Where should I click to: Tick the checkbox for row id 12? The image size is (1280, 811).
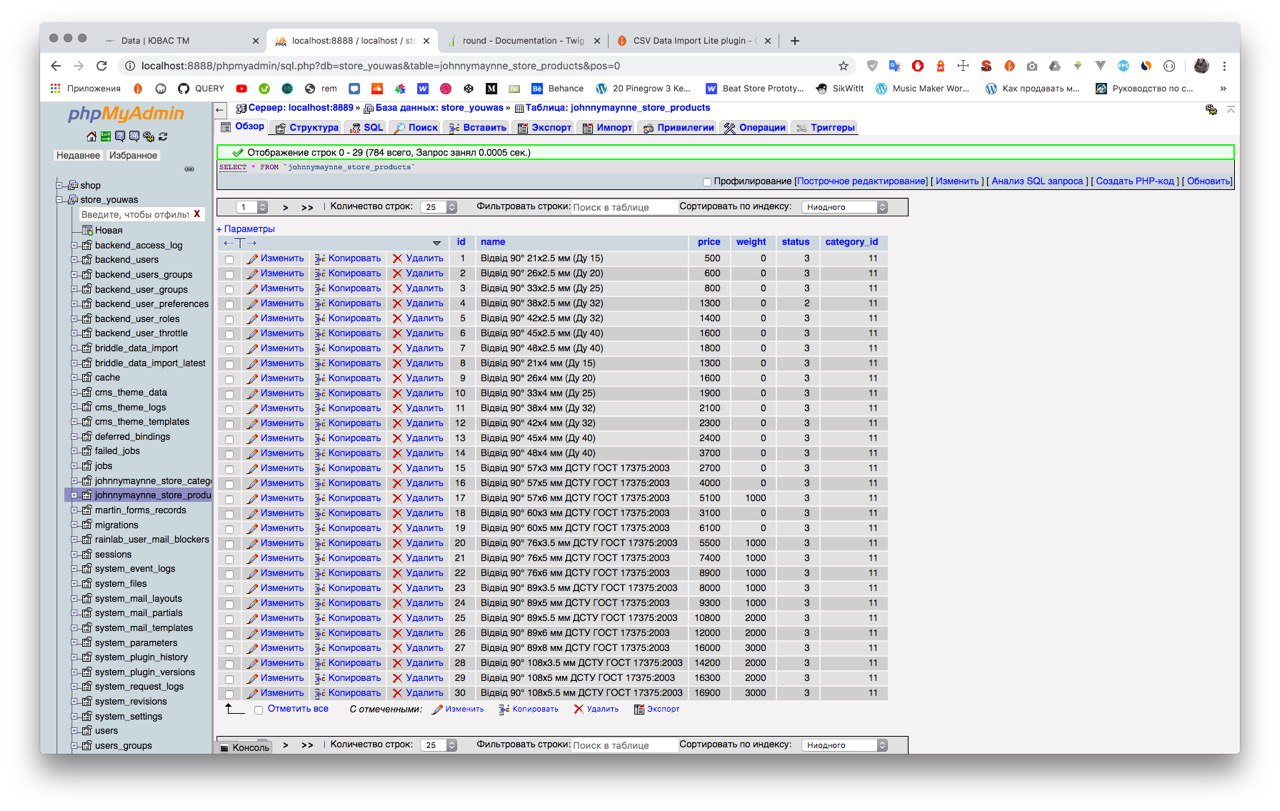(229, 424)
